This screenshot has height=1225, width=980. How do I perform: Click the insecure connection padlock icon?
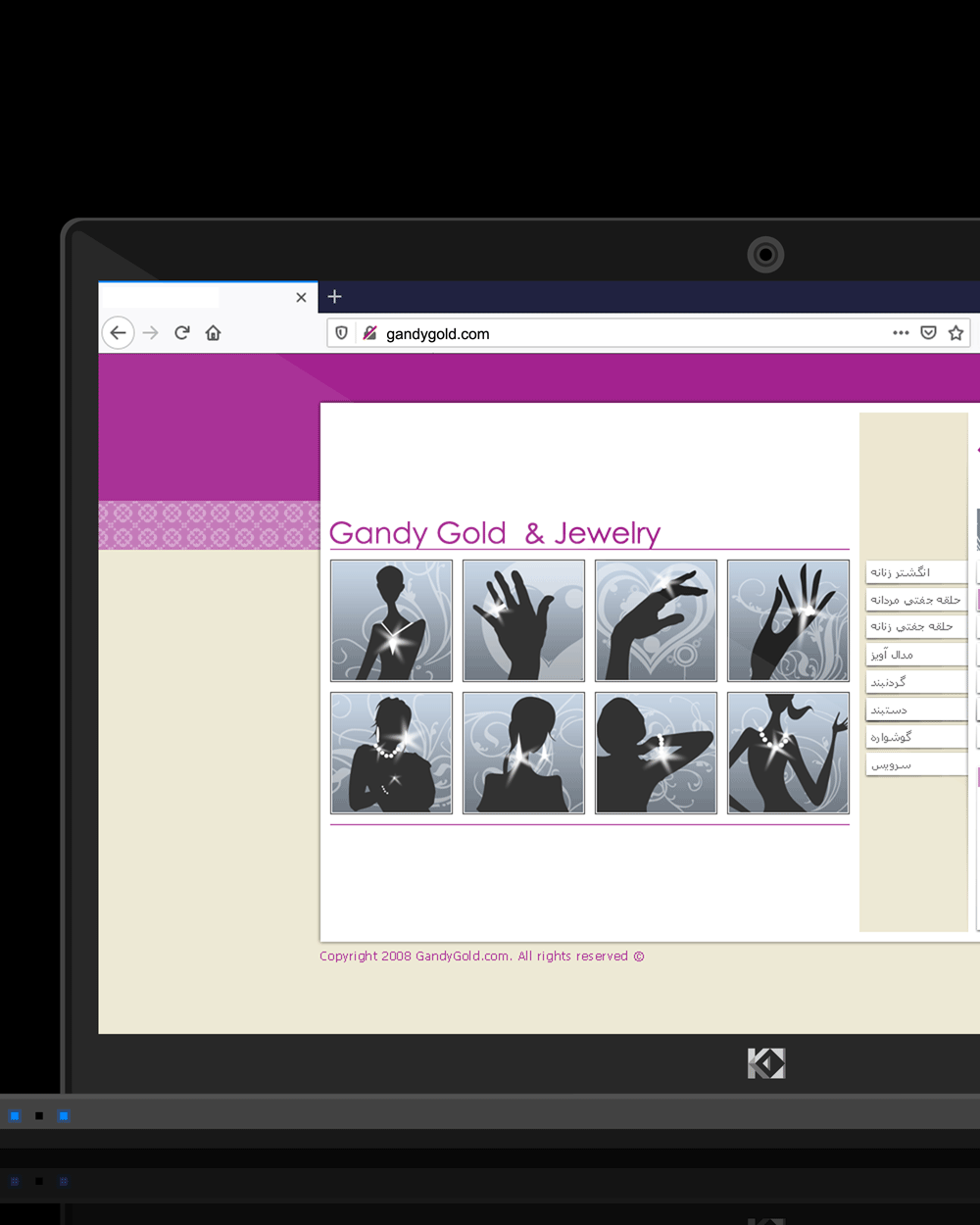coord(369,333)
